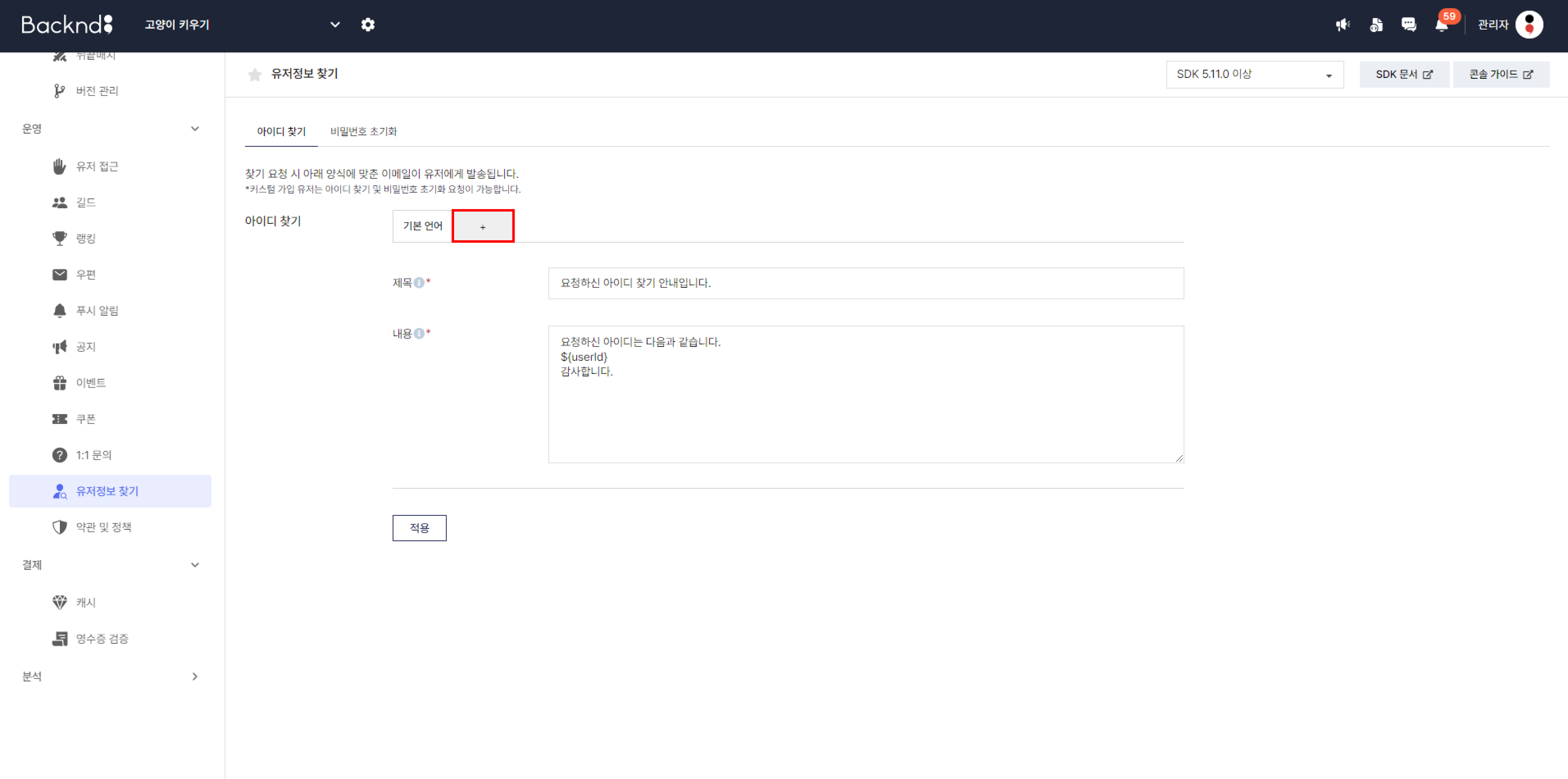
Task: Click the settings gear icon in header
Action: click(368, 25)
